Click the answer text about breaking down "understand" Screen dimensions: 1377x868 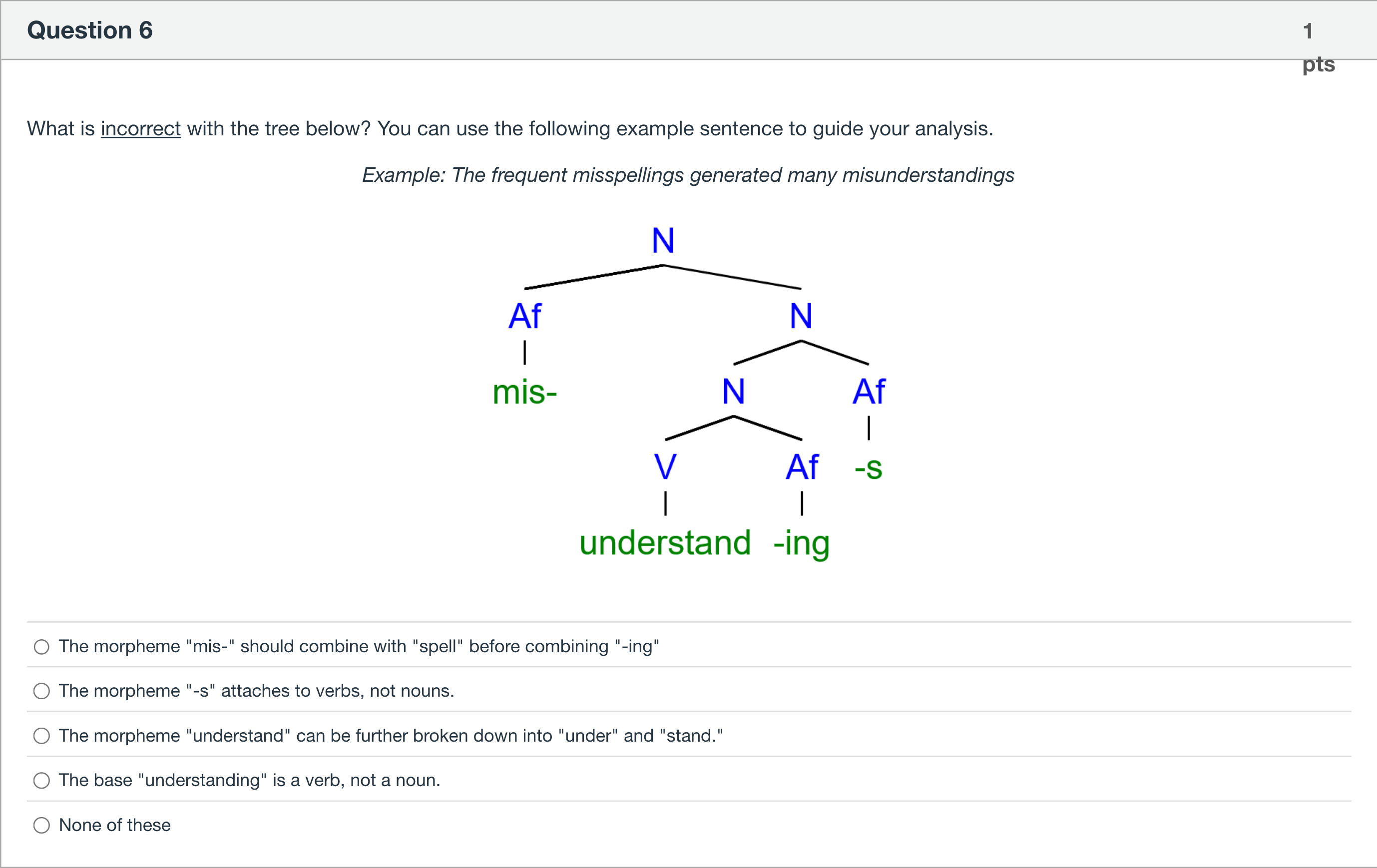click(391, 736)
